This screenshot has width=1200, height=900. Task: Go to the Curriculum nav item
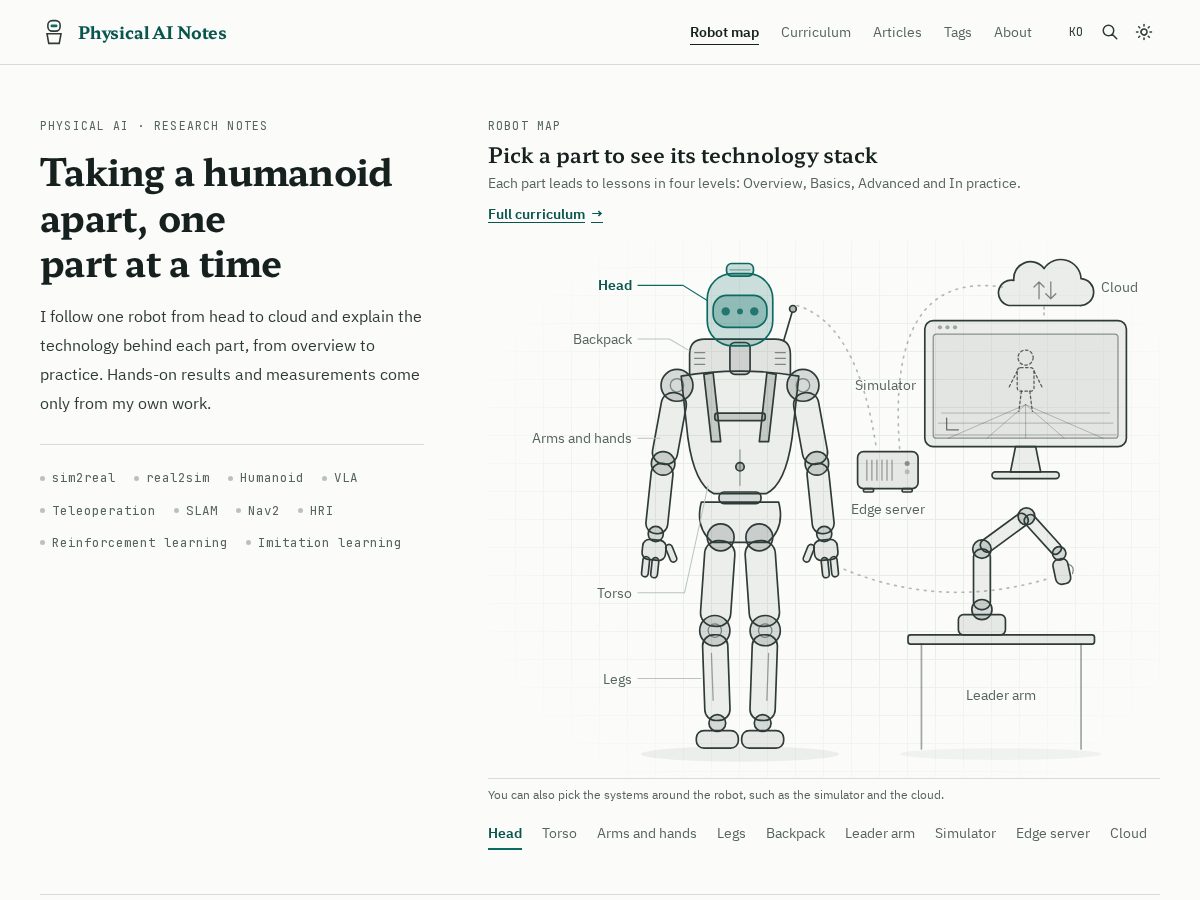tap(816, 32)
